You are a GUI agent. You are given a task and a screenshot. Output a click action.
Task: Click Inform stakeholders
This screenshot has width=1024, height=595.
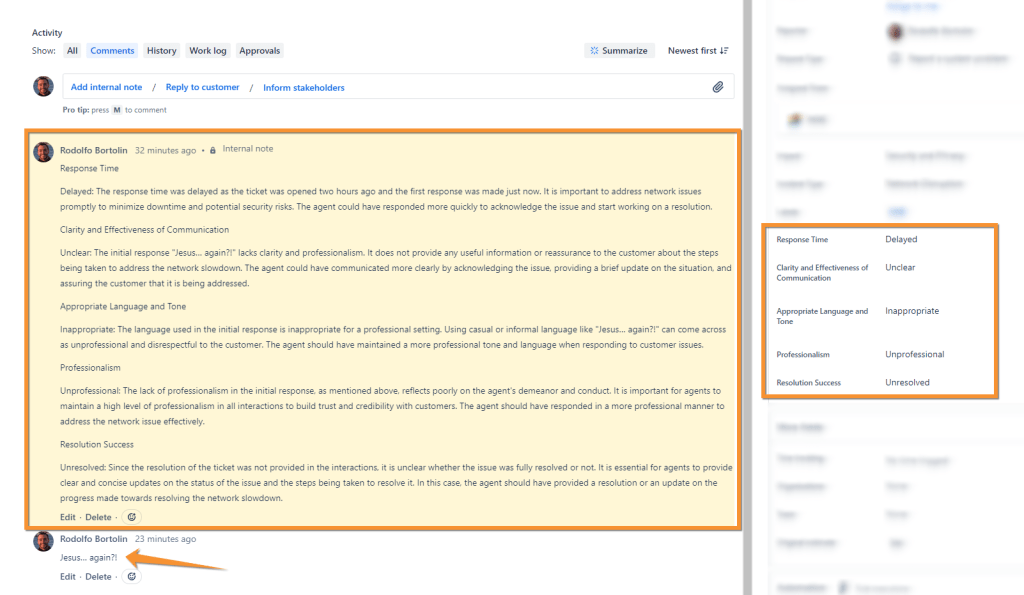pyautogui.click(x=304, y=88)
